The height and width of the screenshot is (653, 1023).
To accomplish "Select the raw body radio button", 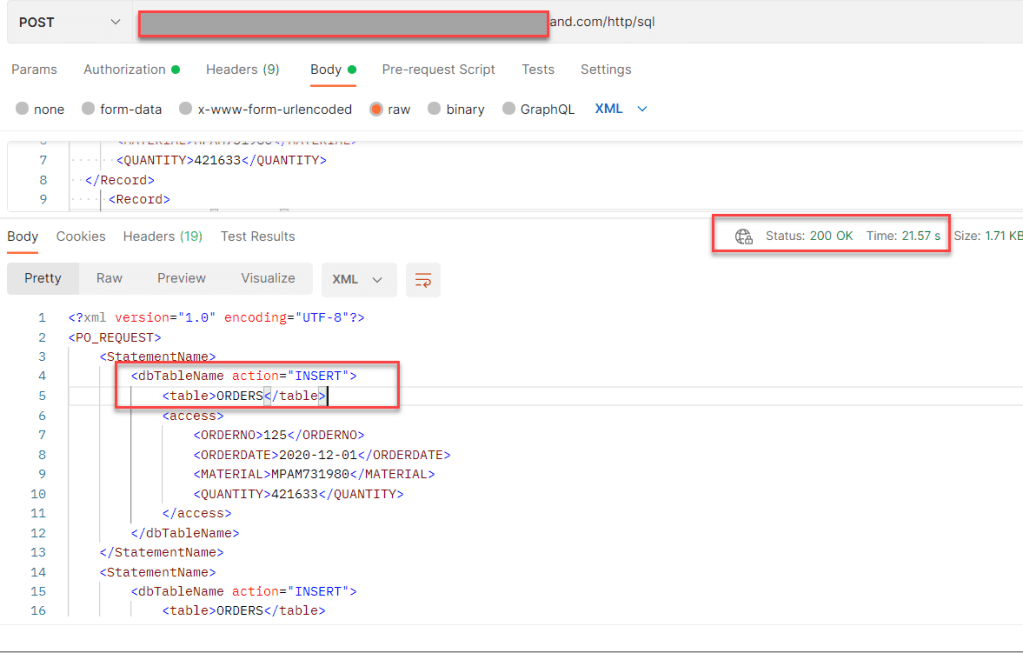I will (377, 109).
